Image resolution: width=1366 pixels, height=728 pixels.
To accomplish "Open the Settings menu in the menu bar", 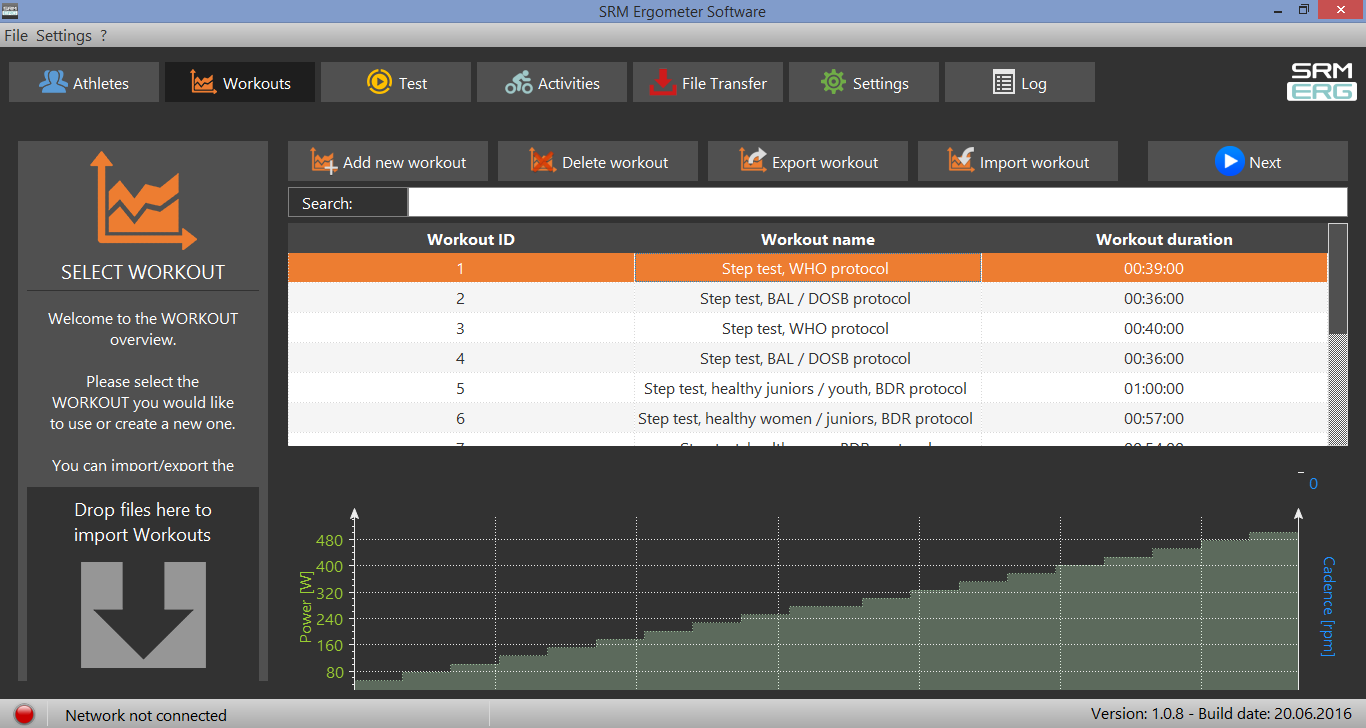I will (64, 35).
